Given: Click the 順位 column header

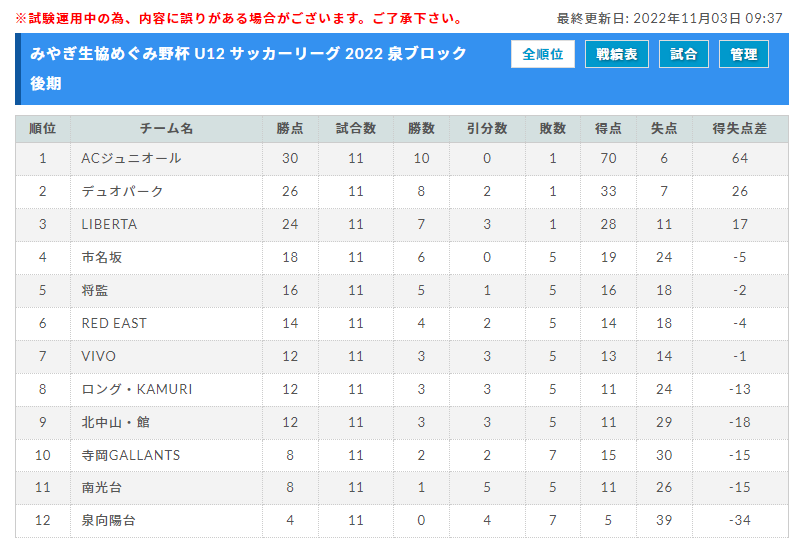Looking at the screenshot, I should tap(43, 129).
